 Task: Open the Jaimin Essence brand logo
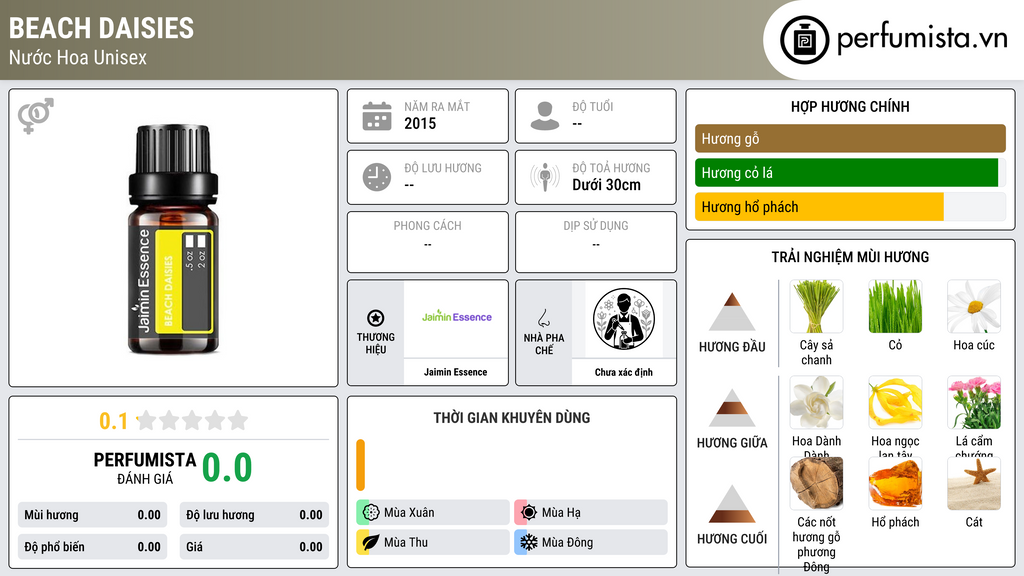pos(456,317)
